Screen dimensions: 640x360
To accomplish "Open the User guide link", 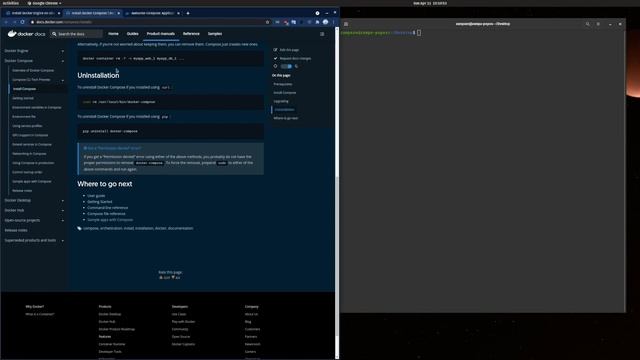I will [96, 196].
